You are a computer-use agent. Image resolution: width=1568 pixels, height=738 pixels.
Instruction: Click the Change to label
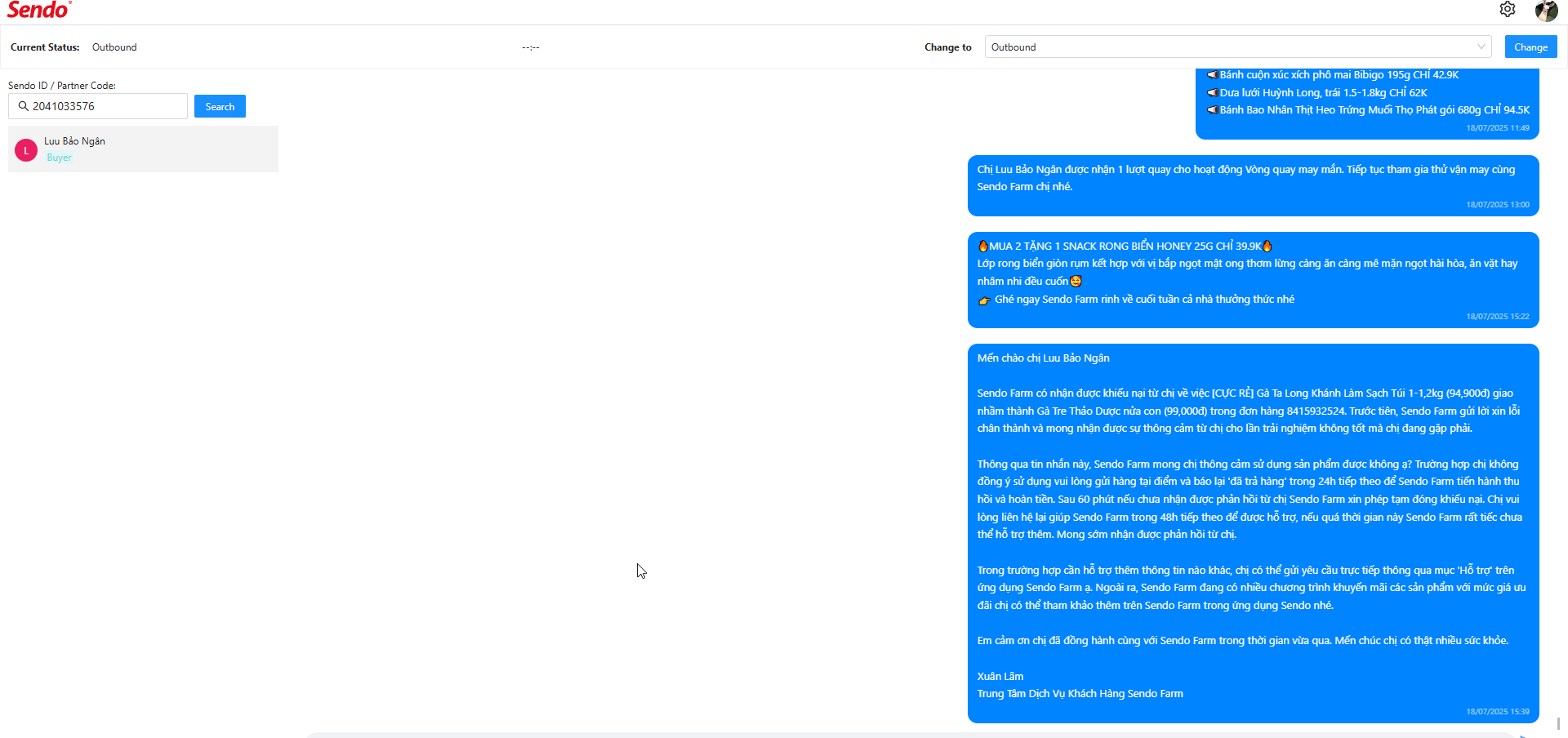948,47
